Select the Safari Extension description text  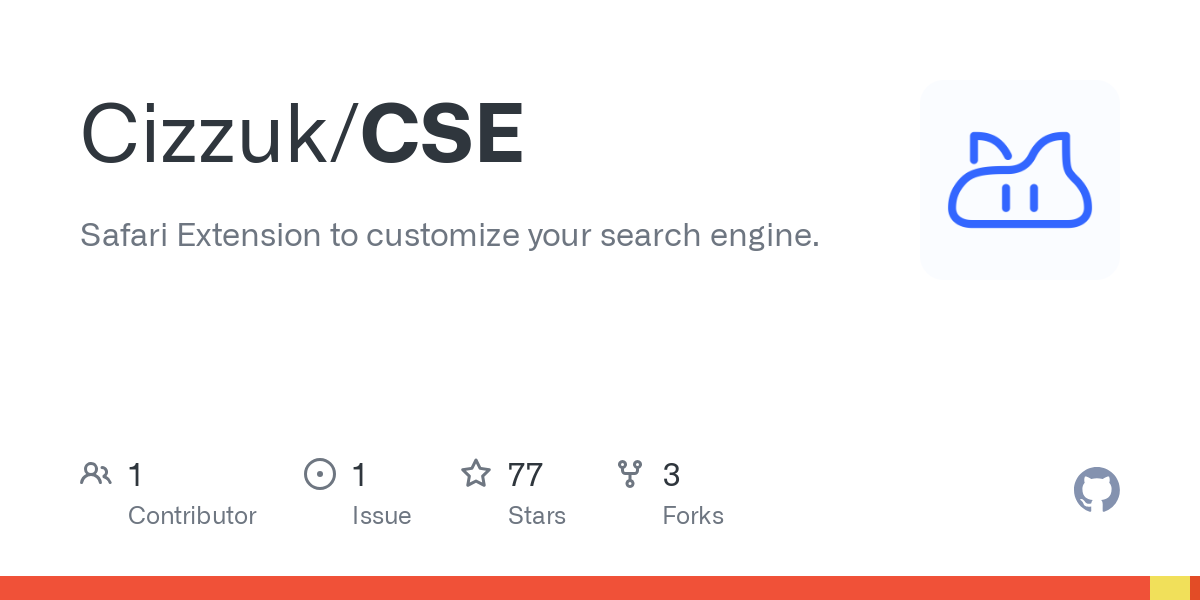[449, 235]
